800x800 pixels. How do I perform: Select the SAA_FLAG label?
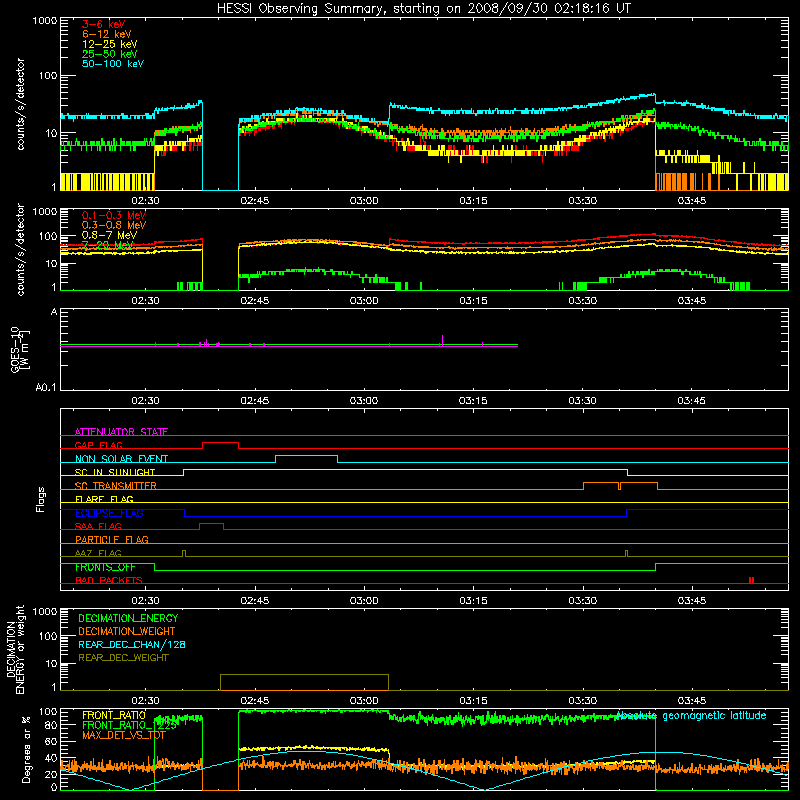click(x=98, y=526)
